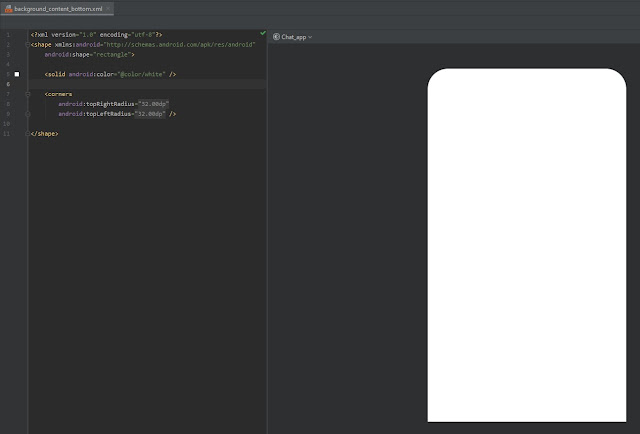This screenshot has height=434, width=640.
Task: Click the white rounded shape in the preview
Action: pyautogui.click(x=528, y=245)
